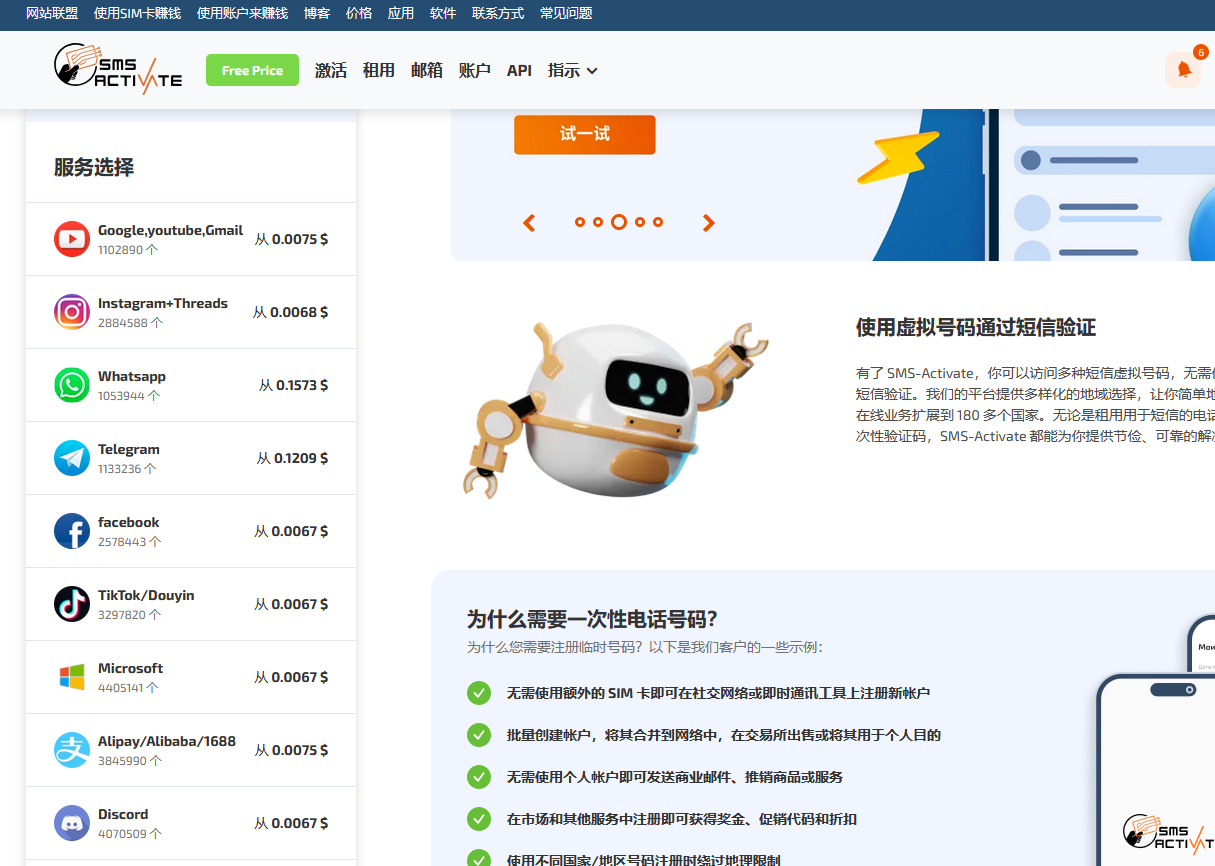Pick the Telegram service icon
The image size is (1215, 866).
click(72, 458)
